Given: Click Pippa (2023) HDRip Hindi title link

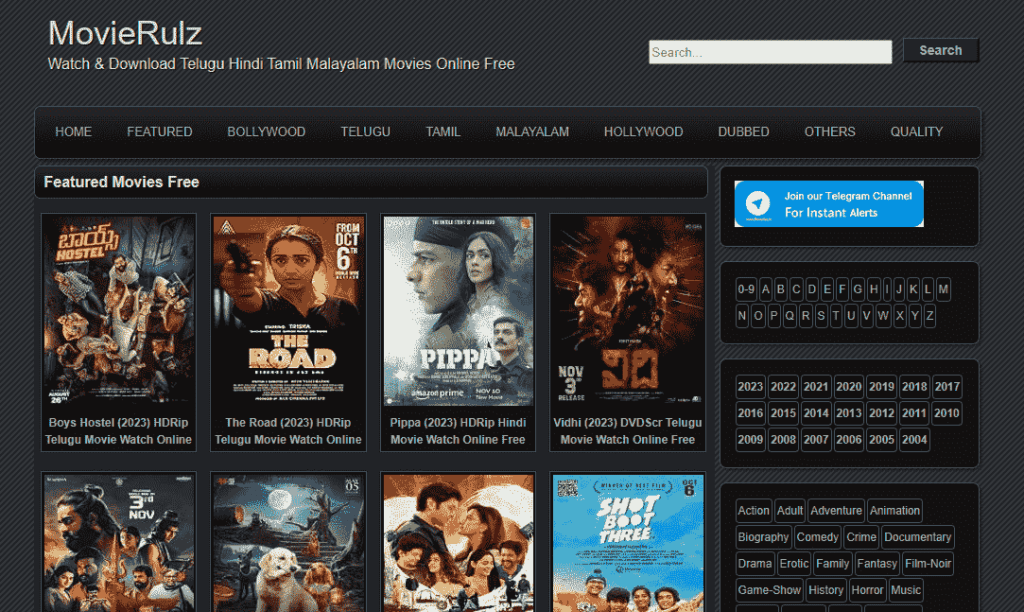Looking at the screenshot, I should tap(458, 431).
